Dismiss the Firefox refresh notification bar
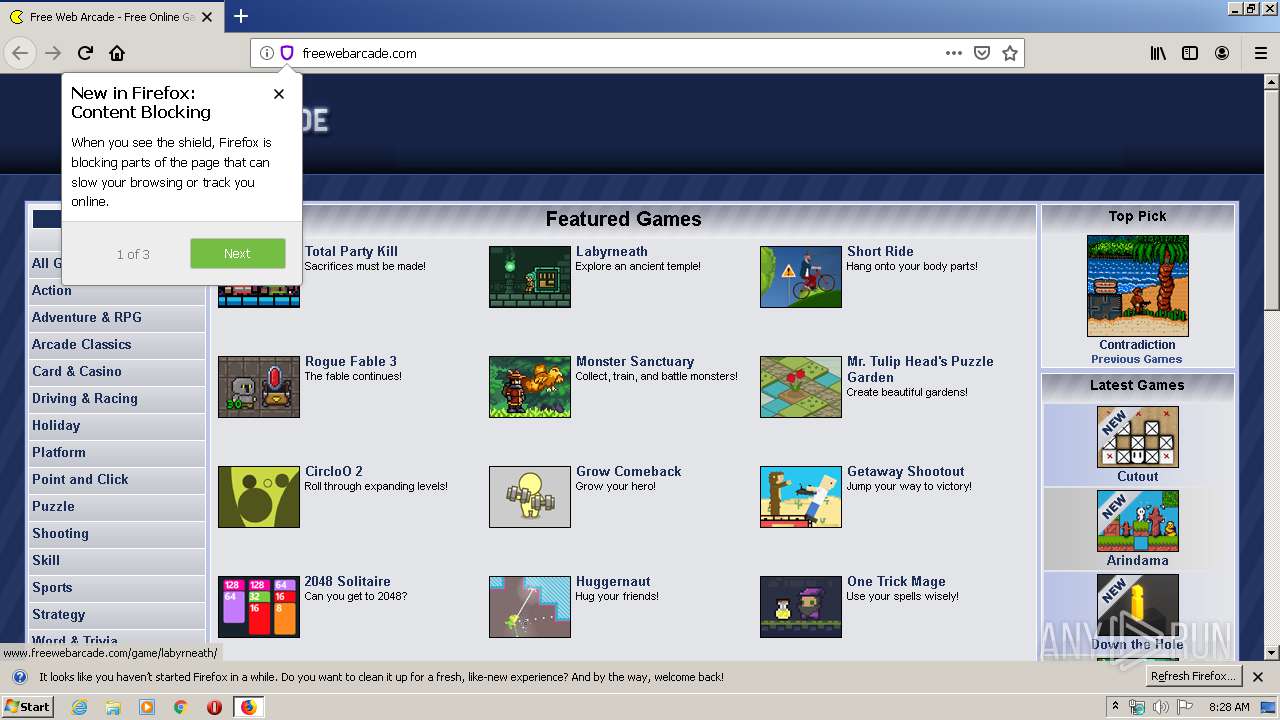The image size is (1280, 720). (1258, 677)
